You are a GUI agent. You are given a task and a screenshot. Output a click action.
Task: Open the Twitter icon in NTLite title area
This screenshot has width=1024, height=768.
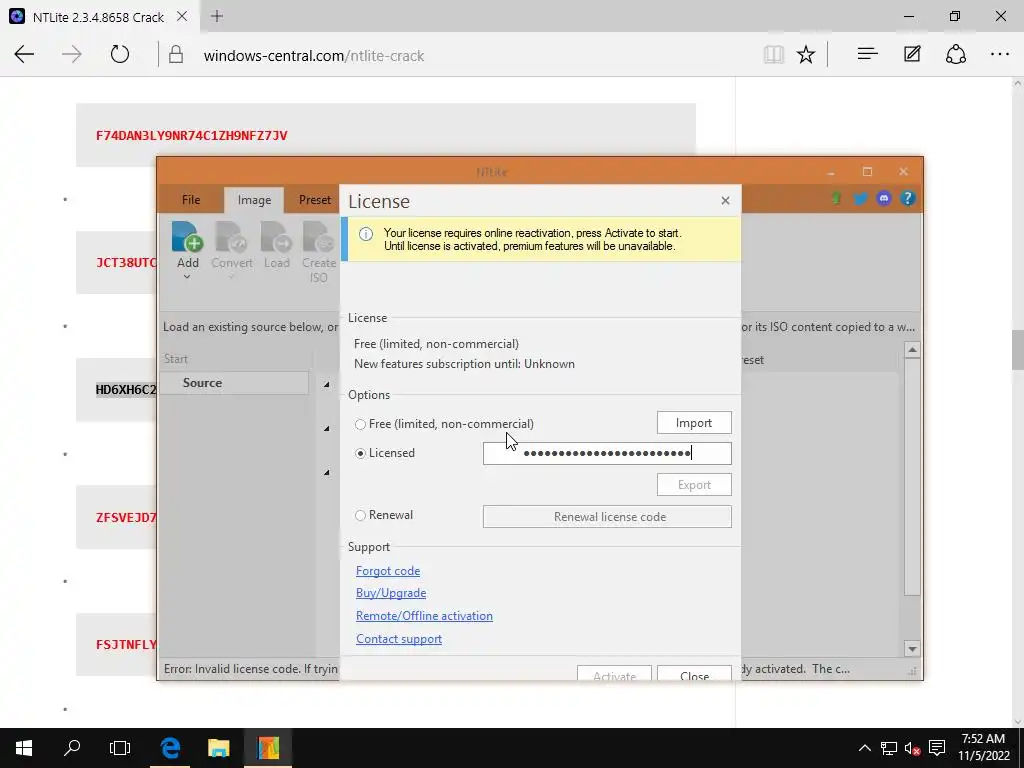tap(860, 198)
